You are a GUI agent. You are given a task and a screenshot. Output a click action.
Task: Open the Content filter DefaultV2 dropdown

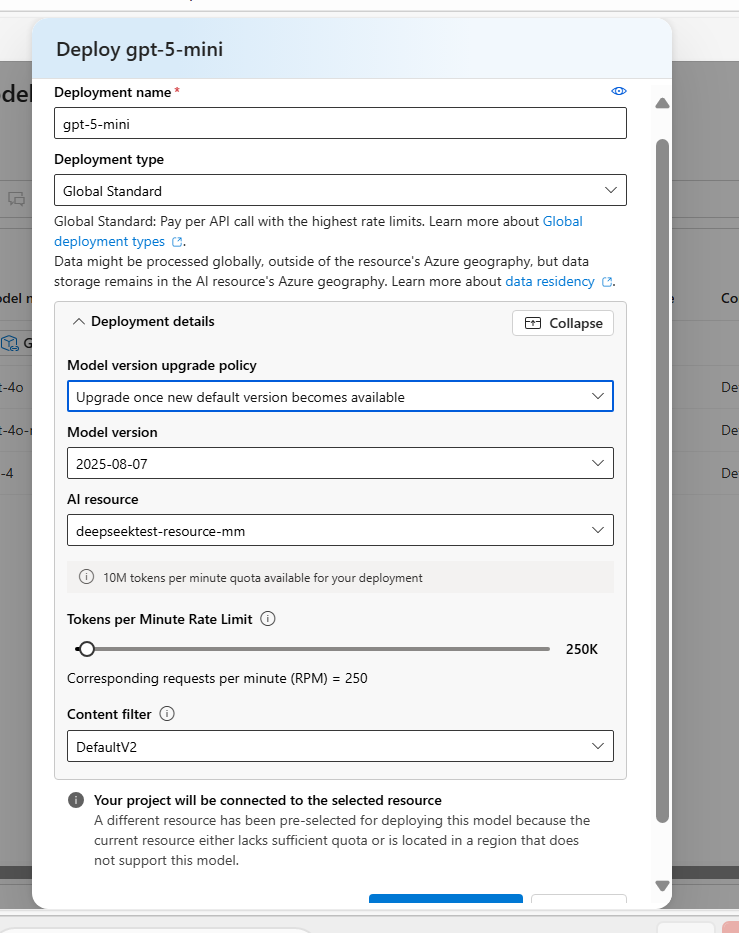[340, 746]
